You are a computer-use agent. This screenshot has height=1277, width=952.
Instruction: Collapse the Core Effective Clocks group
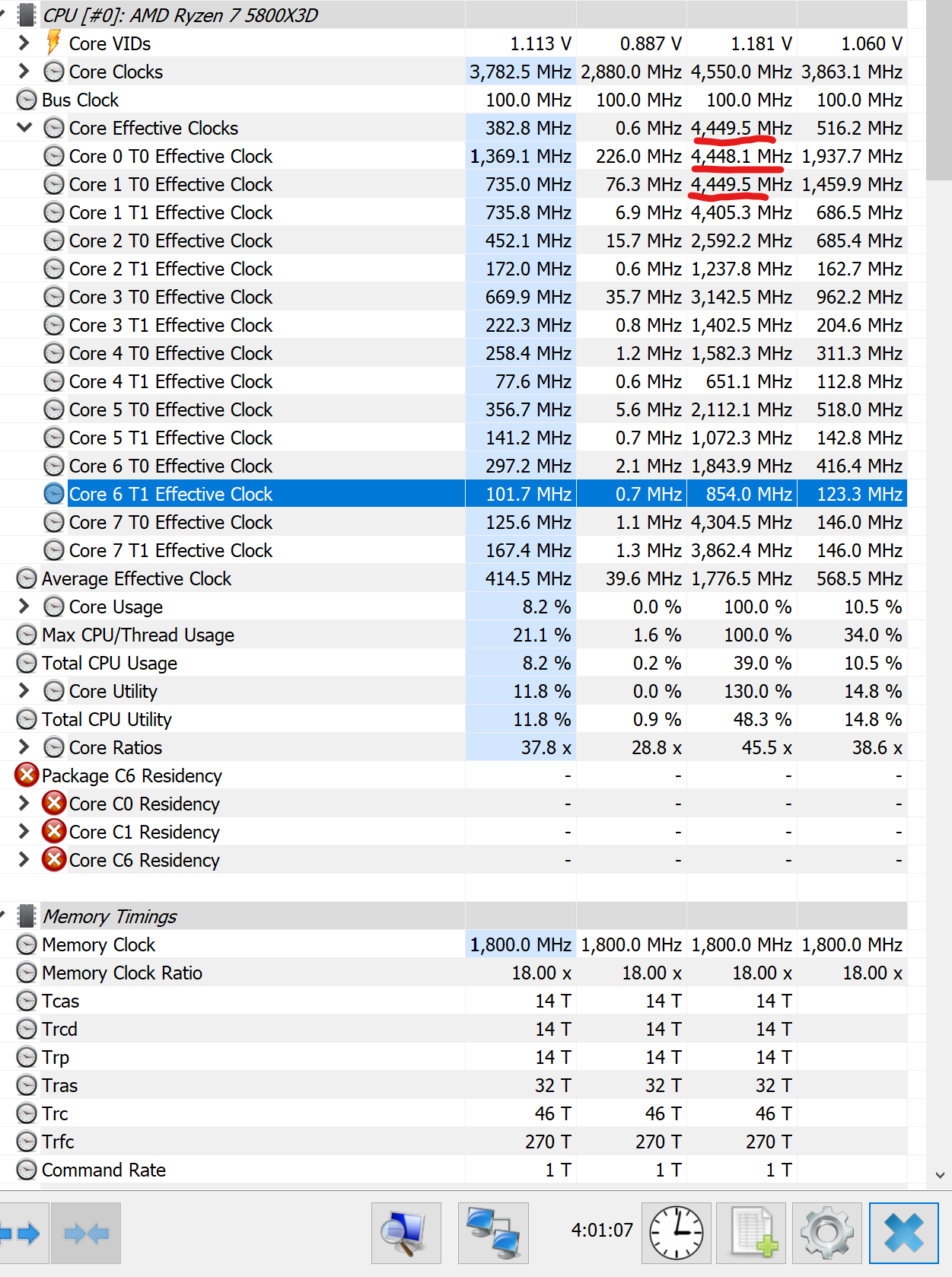point(24,127)
